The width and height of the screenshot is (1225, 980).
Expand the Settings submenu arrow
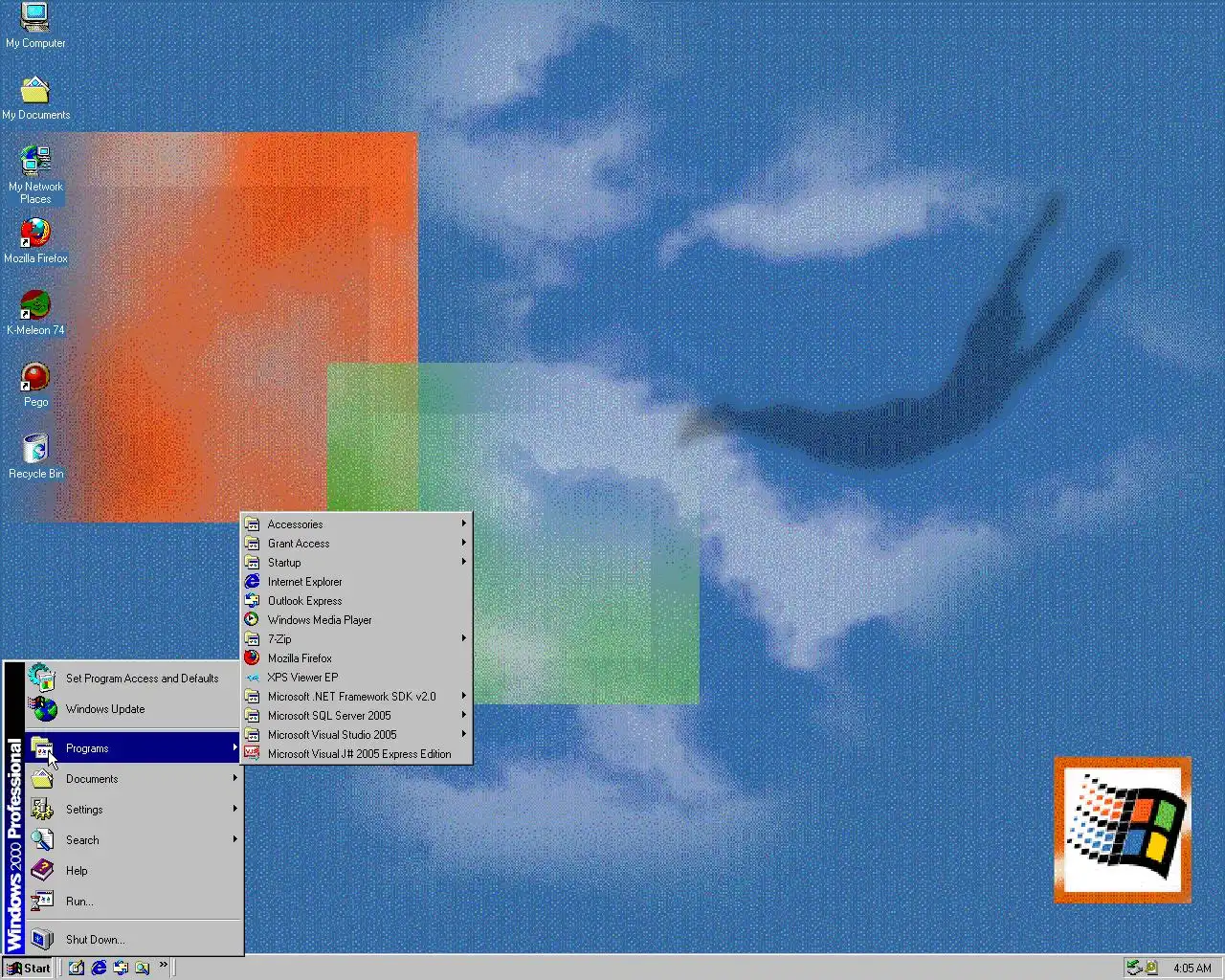[234, 809]
